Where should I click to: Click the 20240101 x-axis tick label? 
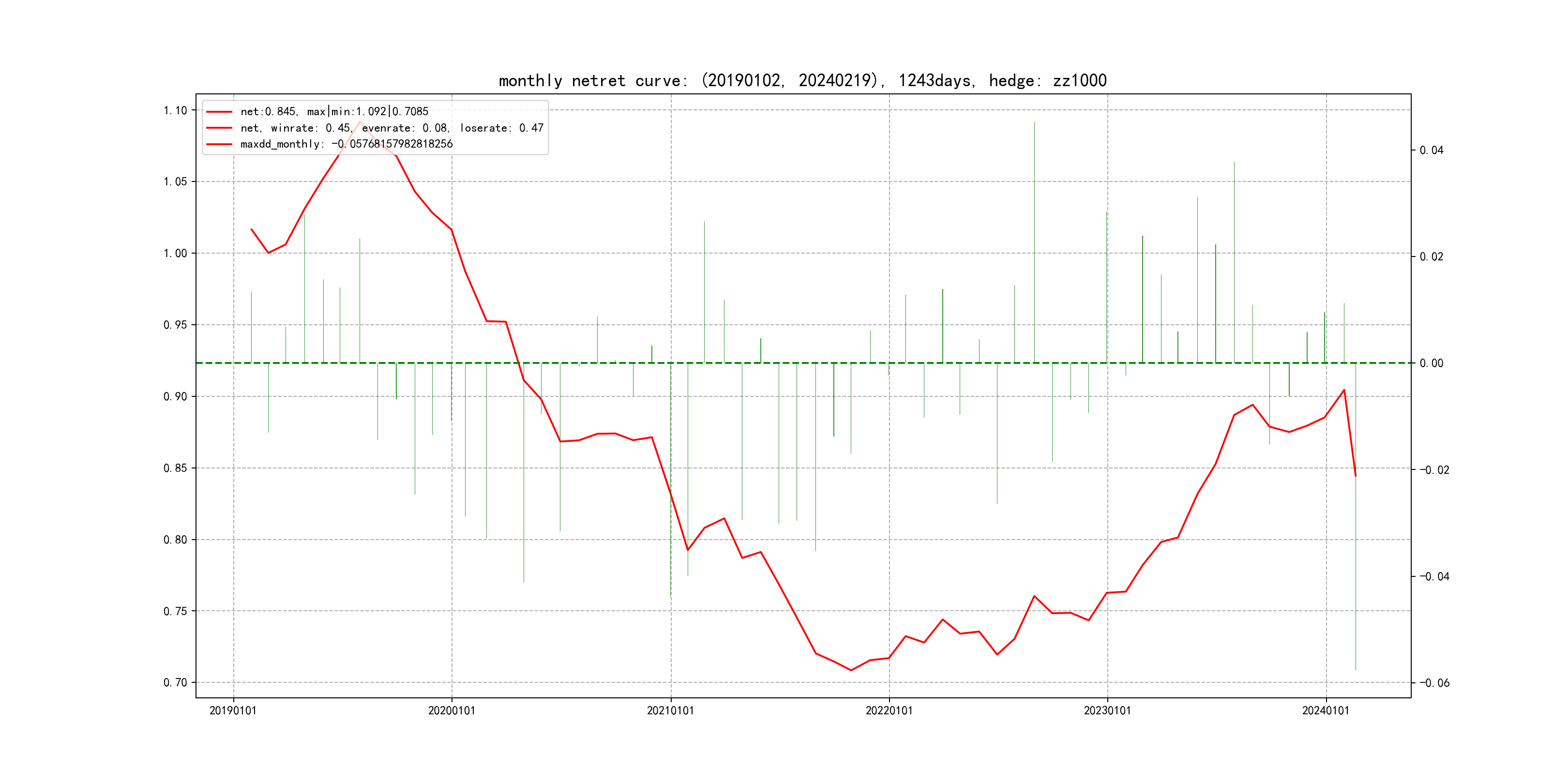coord(1326,710)
